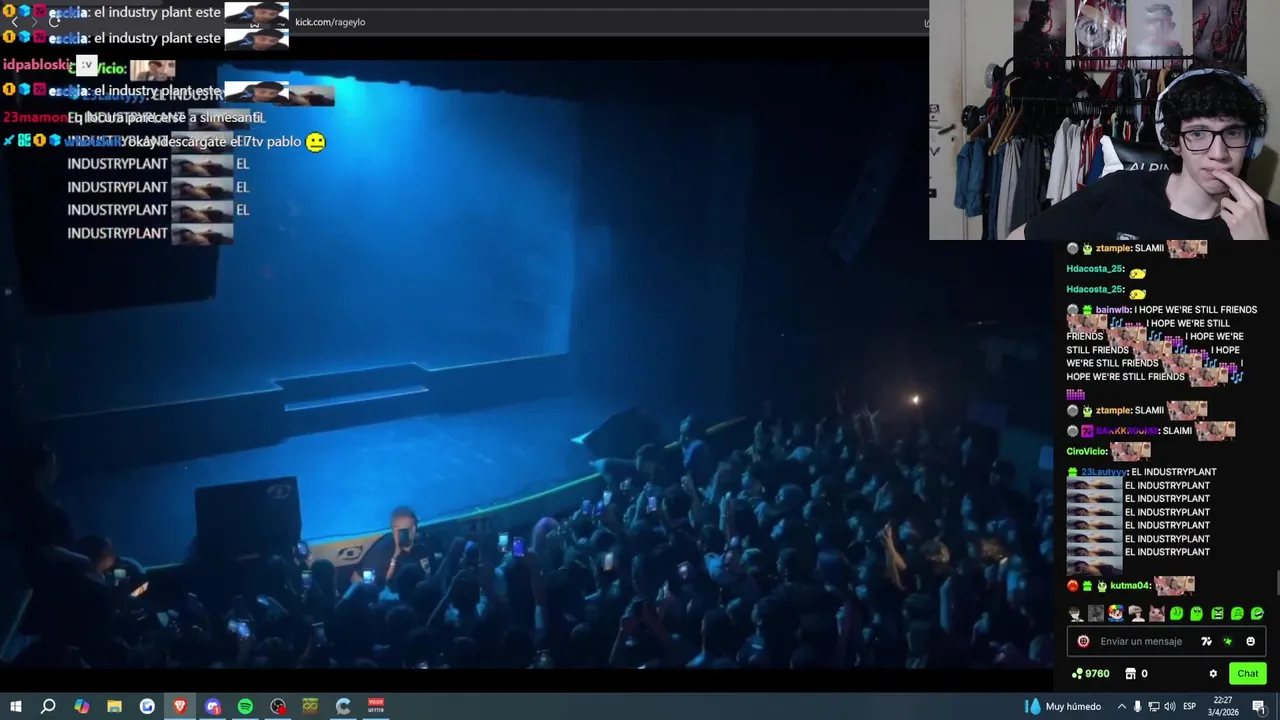This screenshot has width=1280, height=720.
Task: Switch the ESP keyboard language
Action: pos(1190,706)
